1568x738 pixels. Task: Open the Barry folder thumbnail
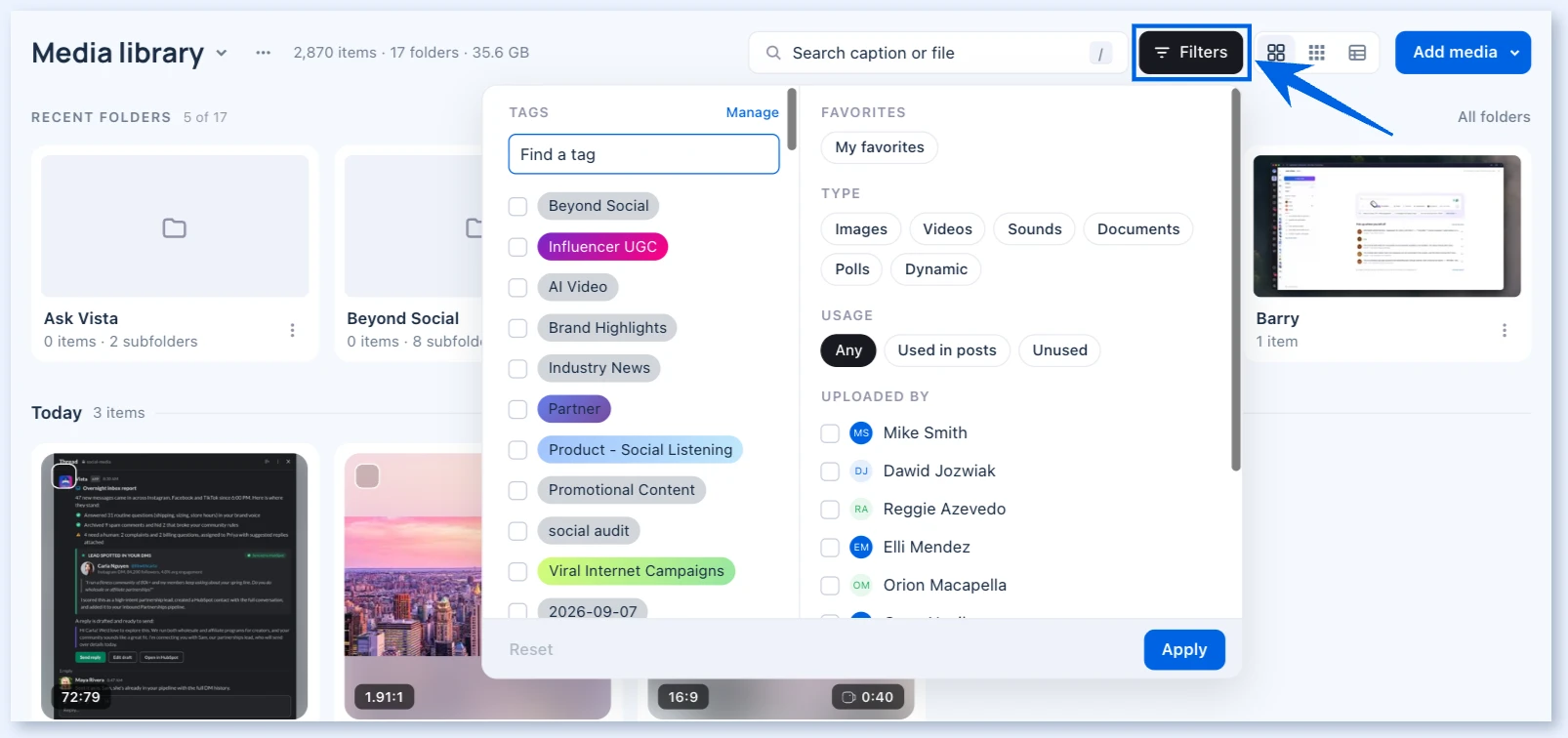click(1387, 225)
